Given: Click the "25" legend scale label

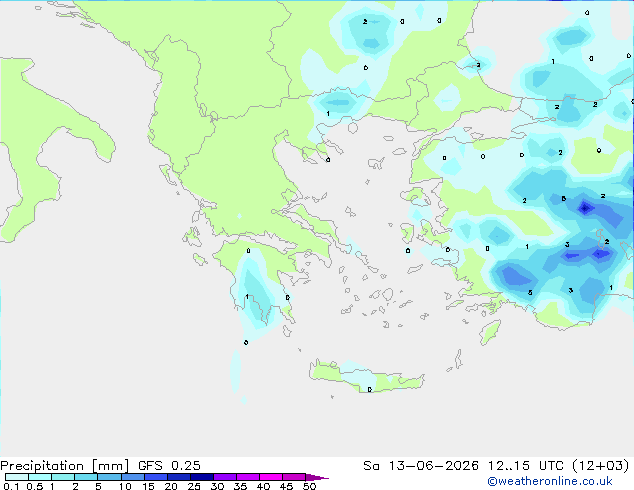Looking at the screenshot, I should (194, 486).
